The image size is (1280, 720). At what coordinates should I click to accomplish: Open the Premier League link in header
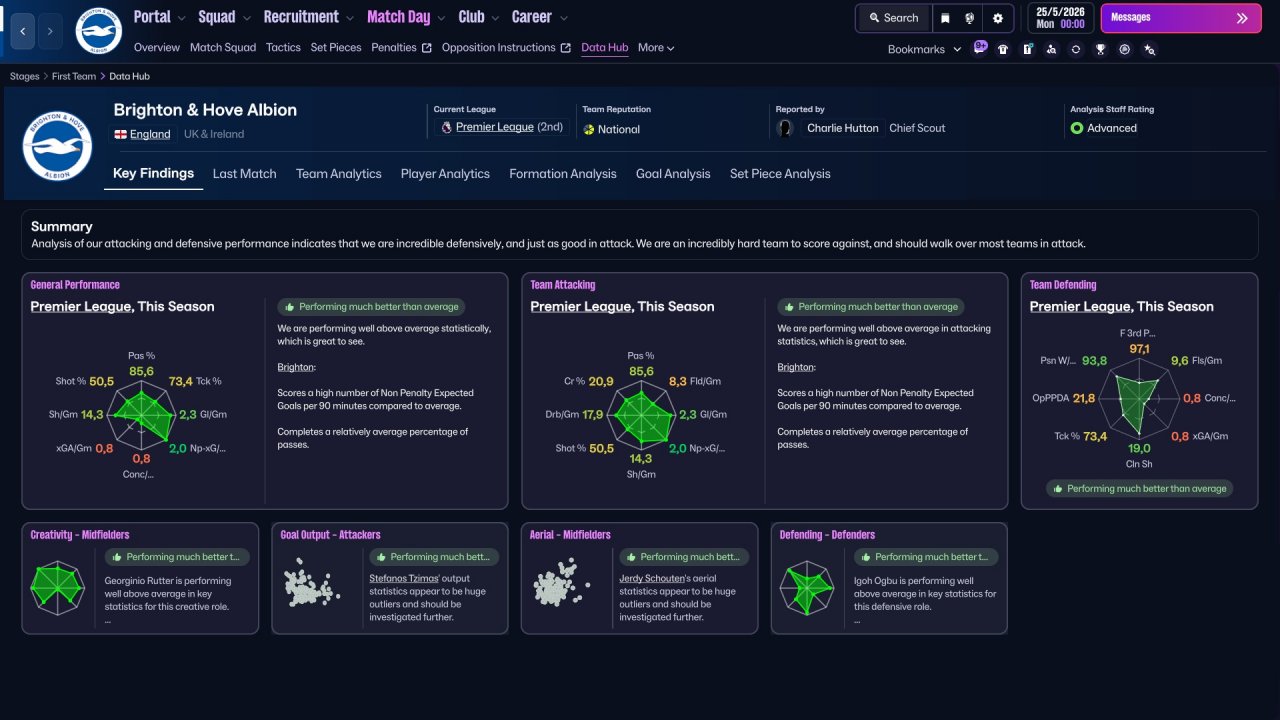[x=495, y=128]
